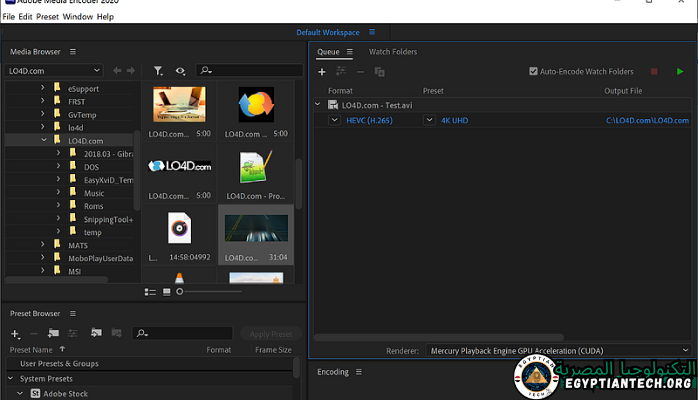Open the LO4D.com location dropdown
Viewport: 698px width, 400px height.
pyautogui.click(x=54, y=71)
